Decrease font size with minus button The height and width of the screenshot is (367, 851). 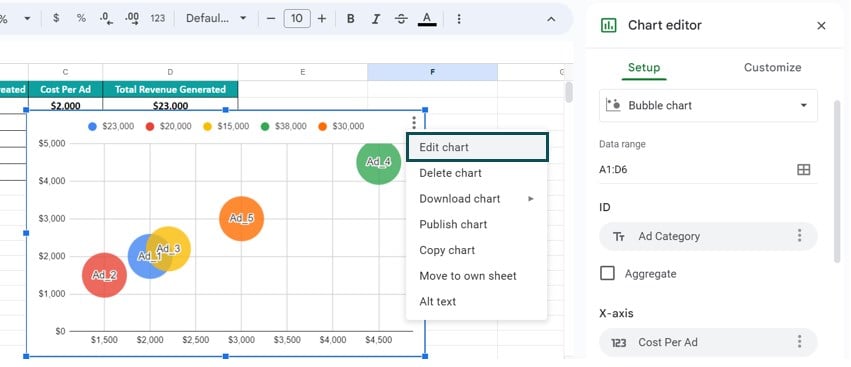271,18
